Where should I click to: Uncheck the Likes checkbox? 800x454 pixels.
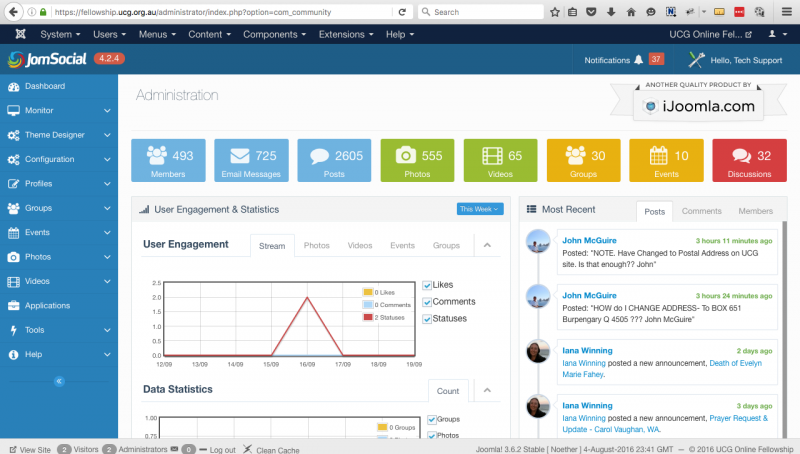tap(428, 285)
